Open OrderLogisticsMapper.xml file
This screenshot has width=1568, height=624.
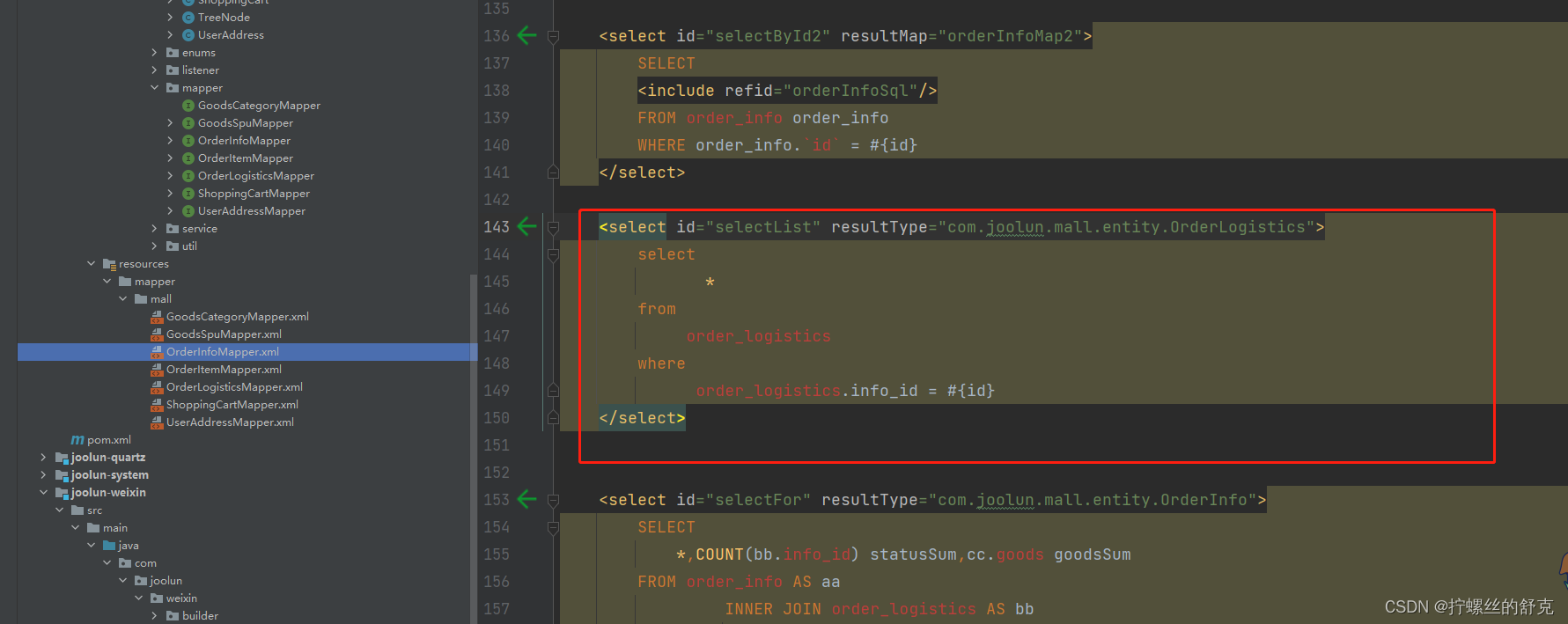click(x=234, y=386)
